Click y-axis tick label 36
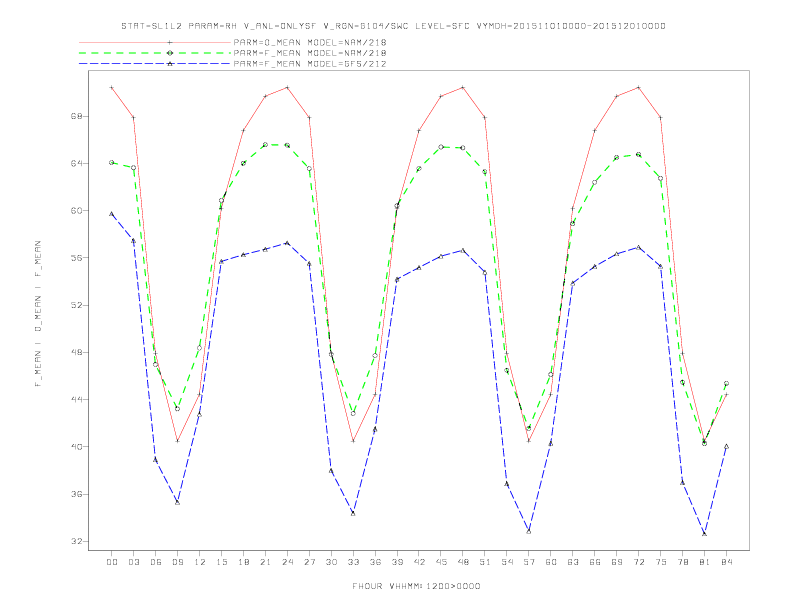 click(x=77, y=494)
